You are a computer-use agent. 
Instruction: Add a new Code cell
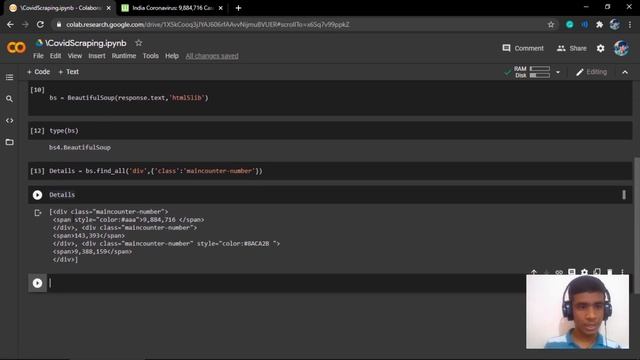click(38, 72)
